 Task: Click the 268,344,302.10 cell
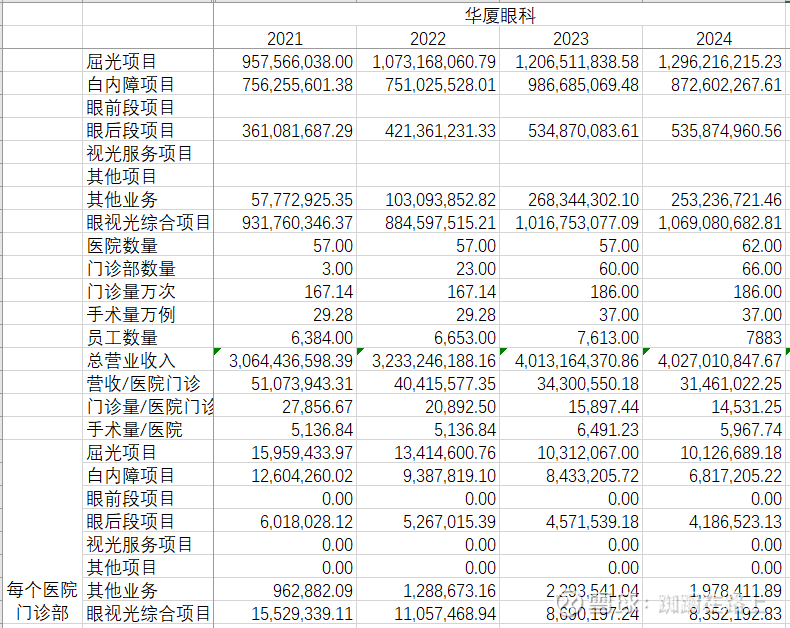coord(571,199)
